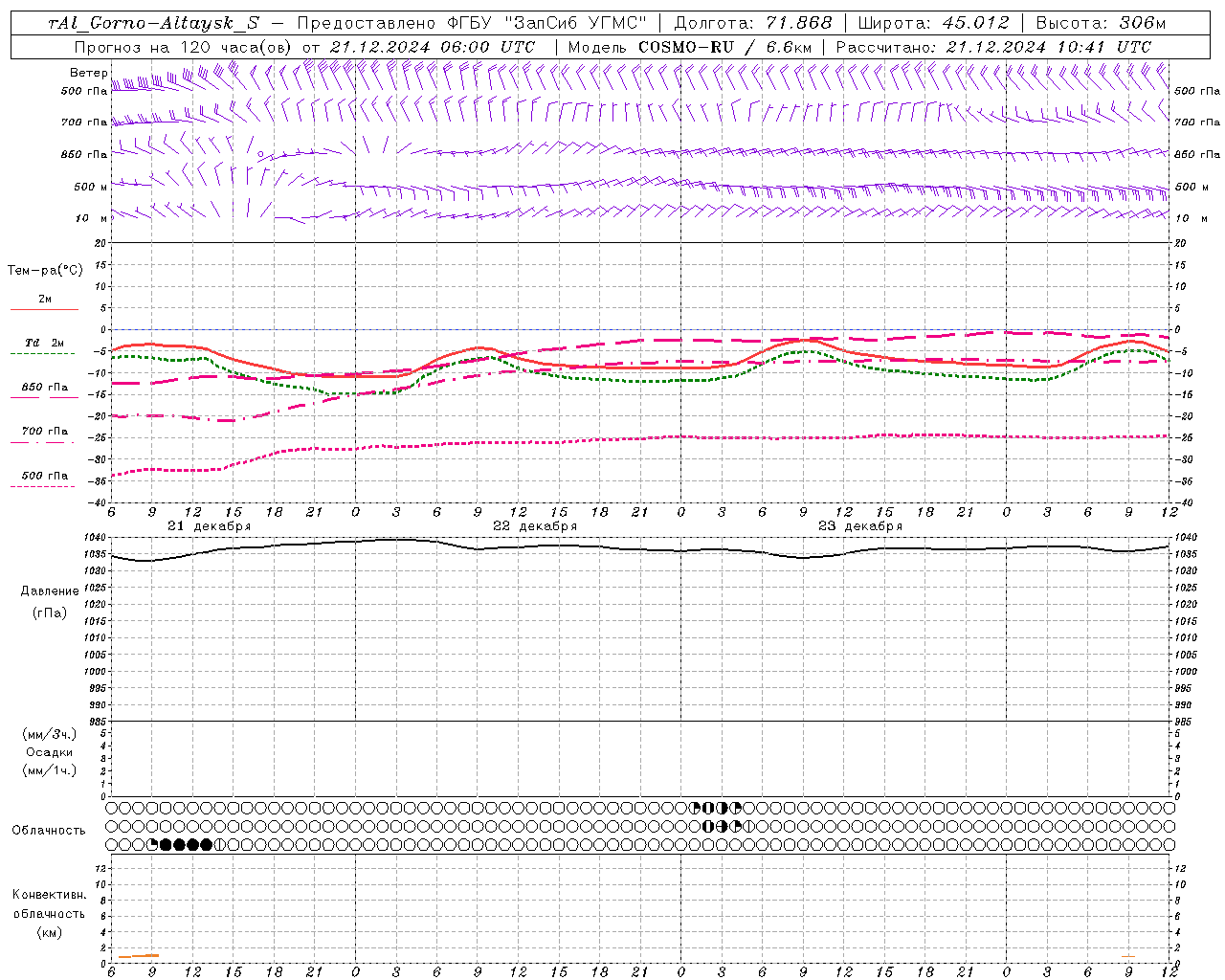Click the orange convective cloud bar on 21 декабря
This screenshot has width=1225, height=980.
point(139,956)
